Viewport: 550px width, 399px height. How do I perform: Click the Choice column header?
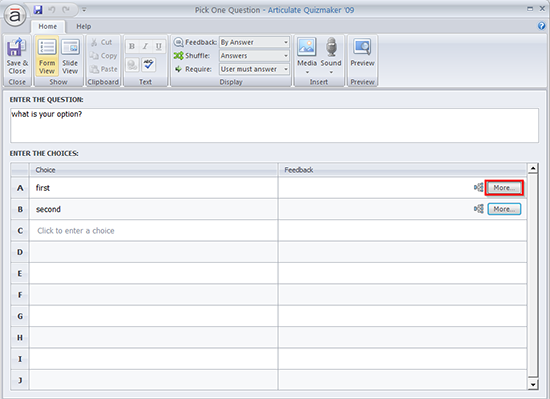point(154,170)
